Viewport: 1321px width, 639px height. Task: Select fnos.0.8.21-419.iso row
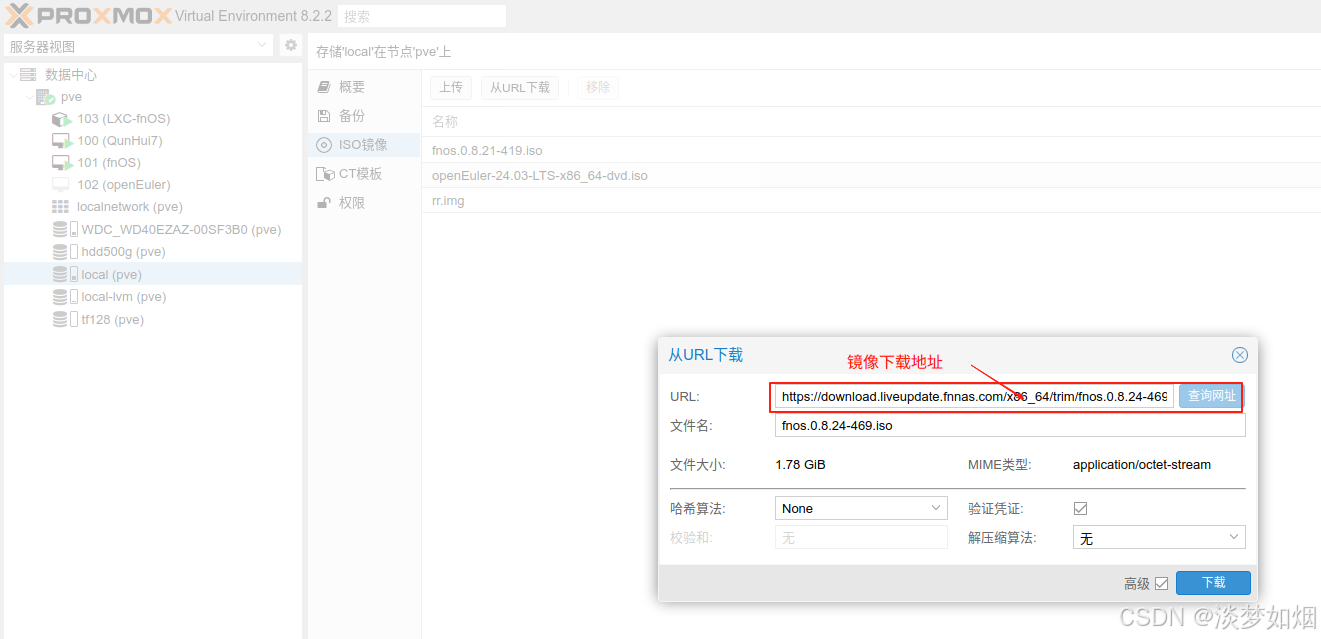tap(871, 150)
